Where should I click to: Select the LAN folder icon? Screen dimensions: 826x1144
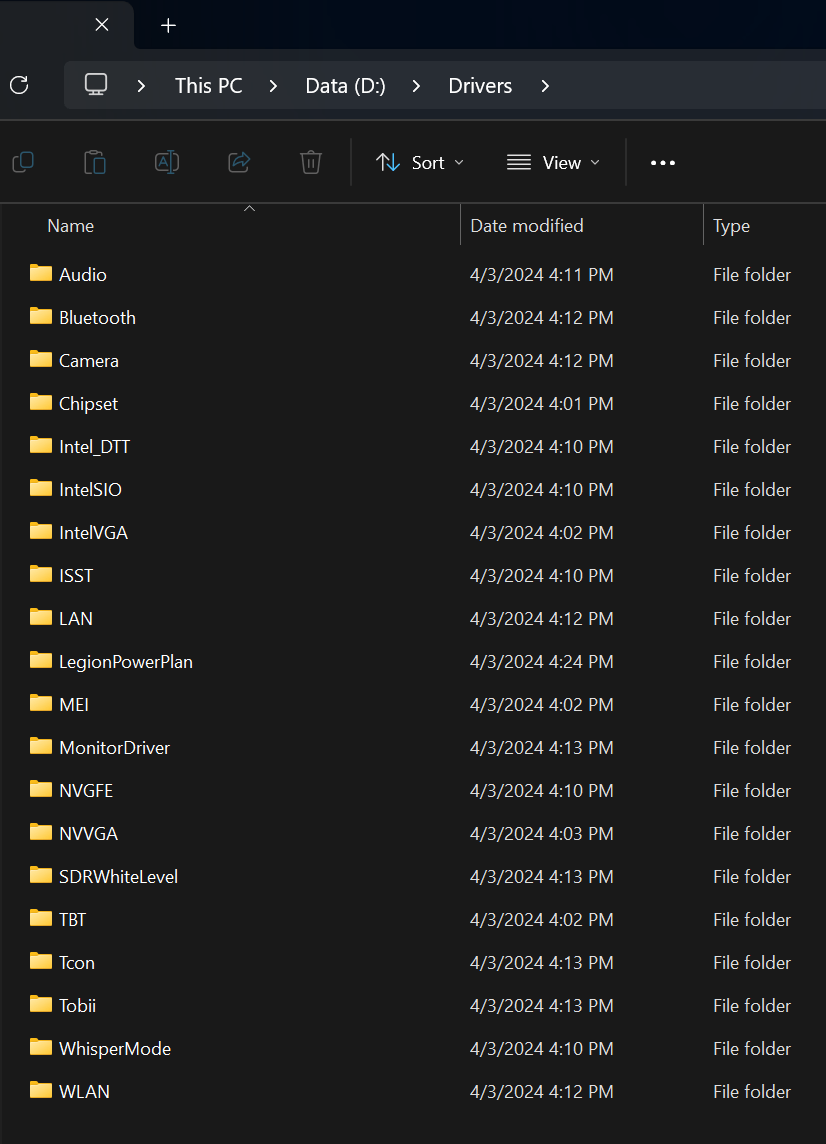(x=41, y=618)
